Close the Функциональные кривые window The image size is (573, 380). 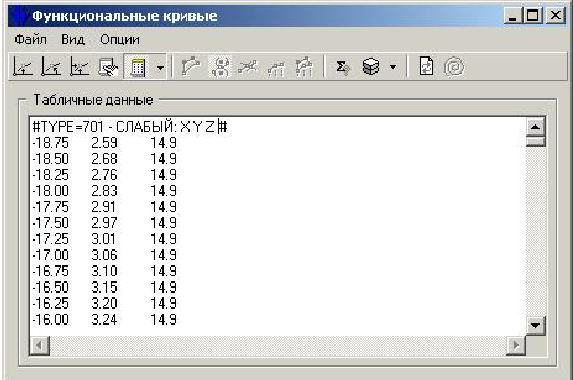[555, 16]
